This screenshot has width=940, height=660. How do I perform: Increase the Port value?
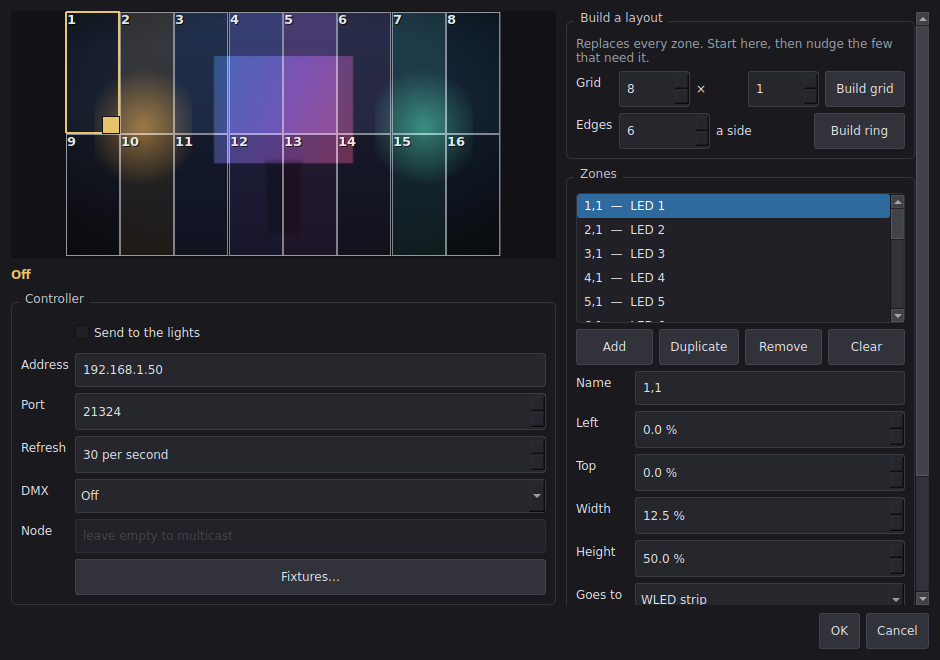pos(538,403)
